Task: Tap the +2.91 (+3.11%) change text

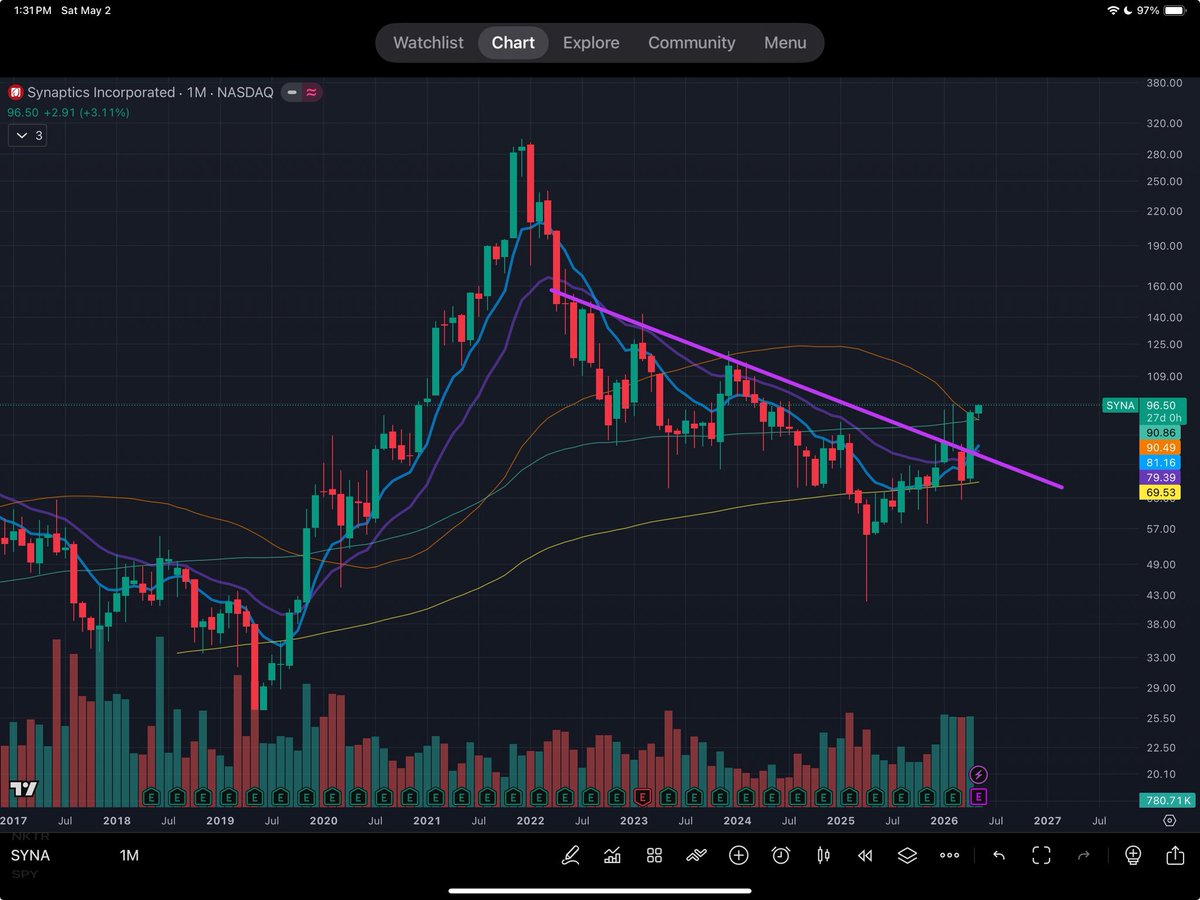Action: (x=89, y=113)
